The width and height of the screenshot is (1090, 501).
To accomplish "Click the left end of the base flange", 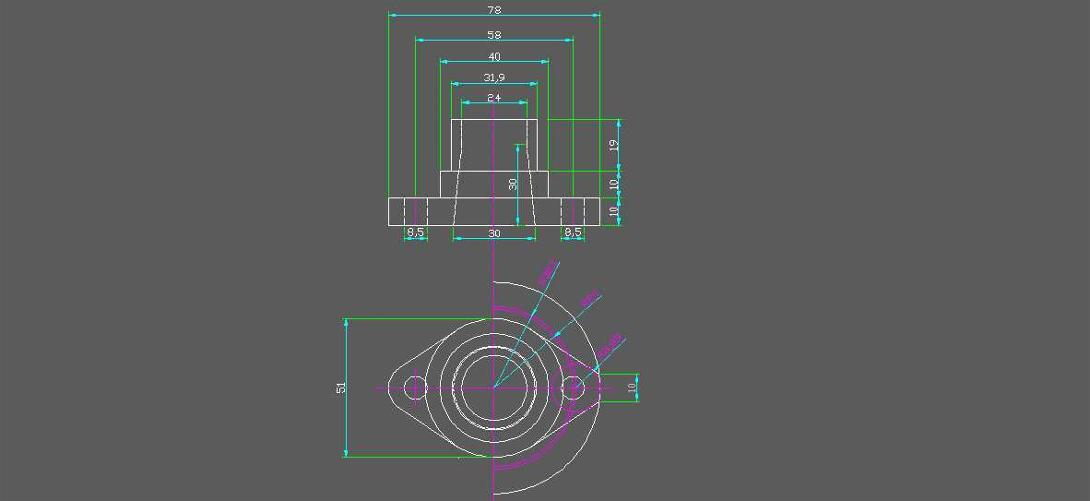I will click(x=389, y=211).
